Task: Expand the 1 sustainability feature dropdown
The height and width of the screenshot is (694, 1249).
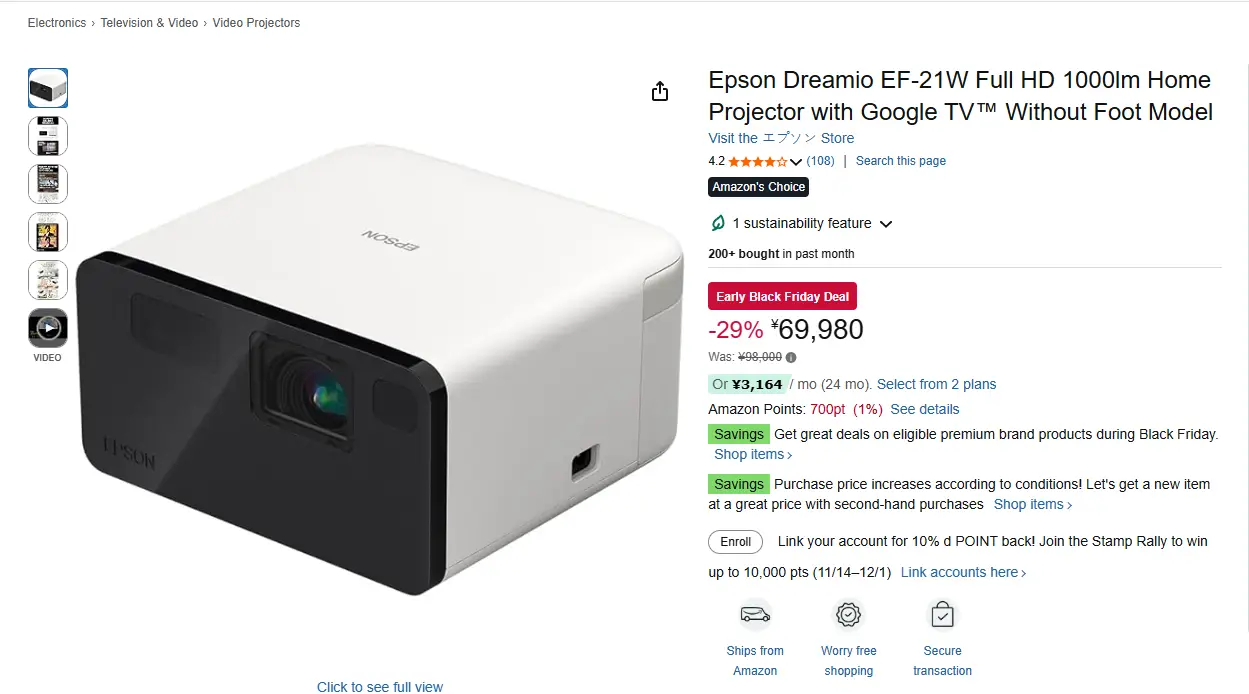Action: [x=885, y=224]
